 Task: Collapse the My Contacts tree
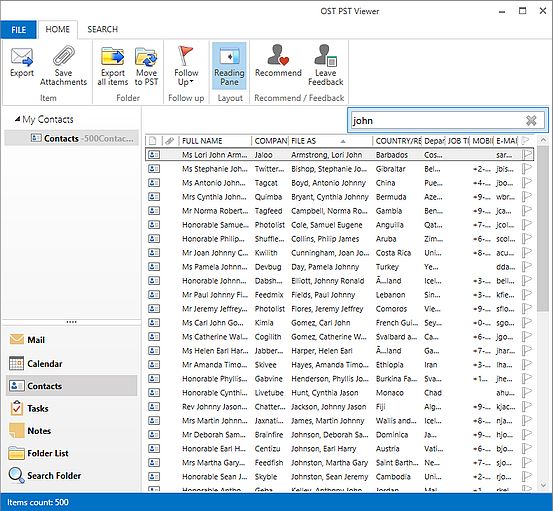[17, 119]
